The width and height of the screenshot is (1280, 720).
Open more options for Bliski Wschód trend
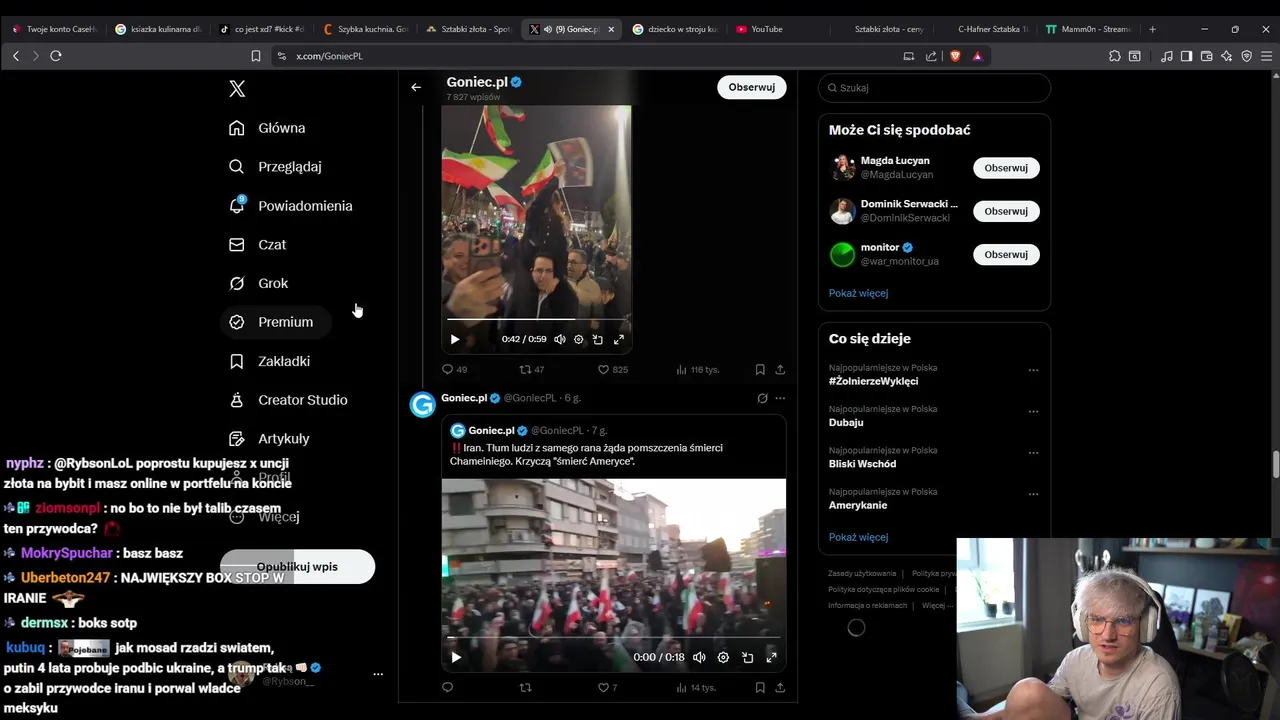(1033, 452)
